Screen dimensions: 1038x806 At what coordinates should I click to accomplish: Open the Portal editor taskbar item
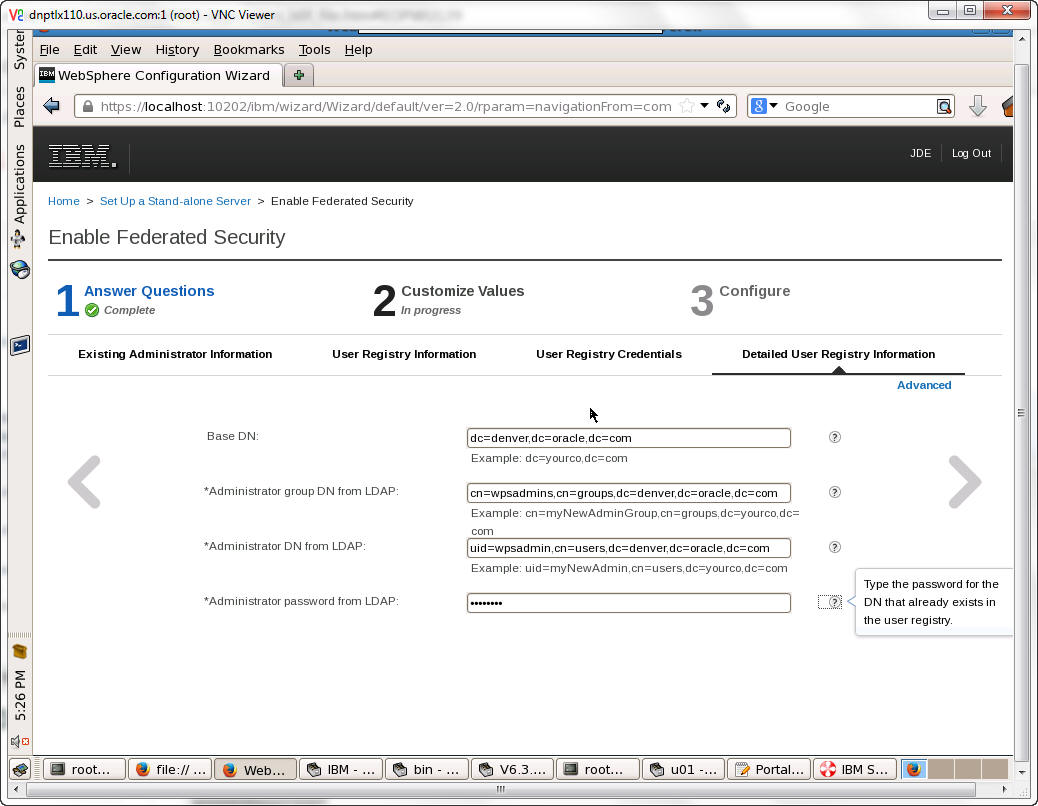(x=769, y=769)
